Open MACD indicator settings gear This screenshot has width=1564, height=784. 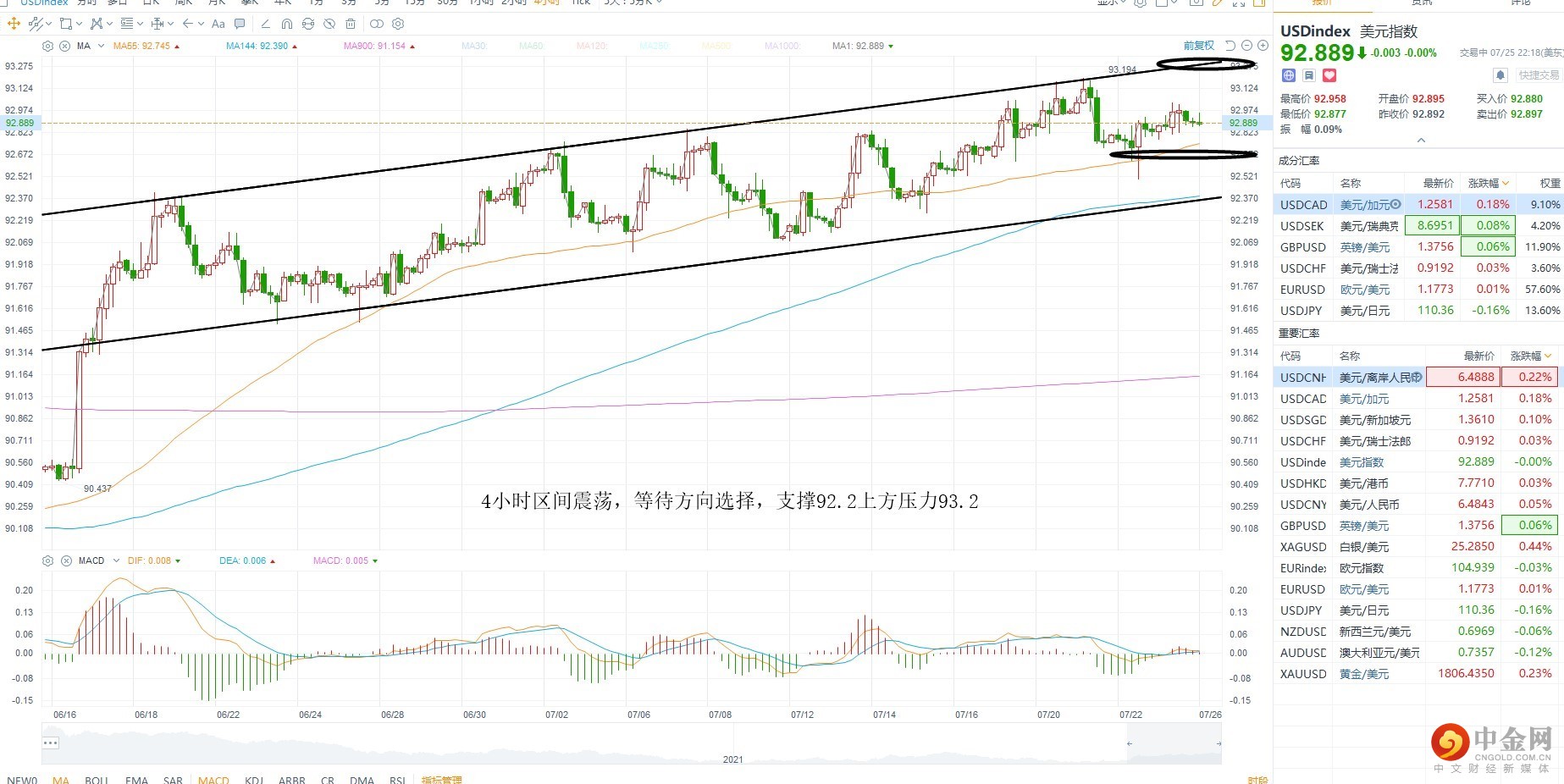(x=48, y=560)
